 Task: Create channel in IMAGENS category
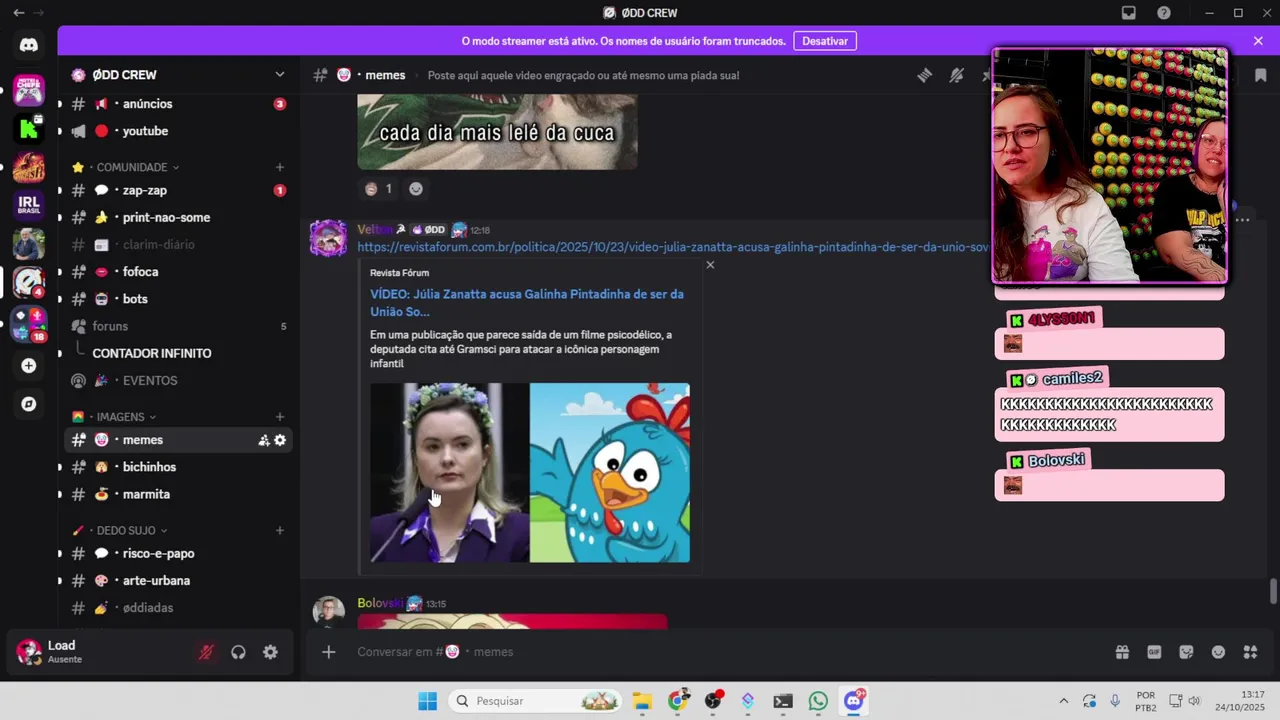click(280, 417)
